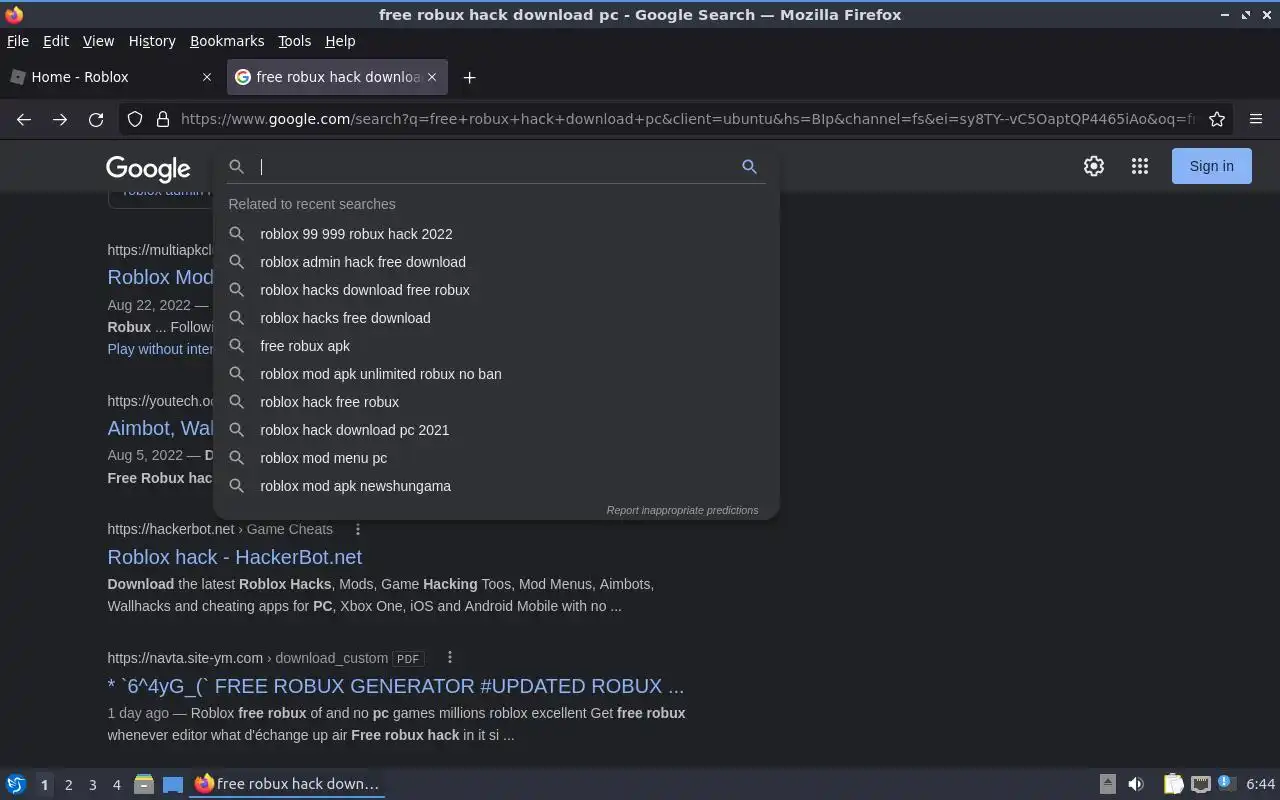Viewport: 1280px width, 800px height.
Task: Close the free robux hack download tab
Action: click(432, 77)
